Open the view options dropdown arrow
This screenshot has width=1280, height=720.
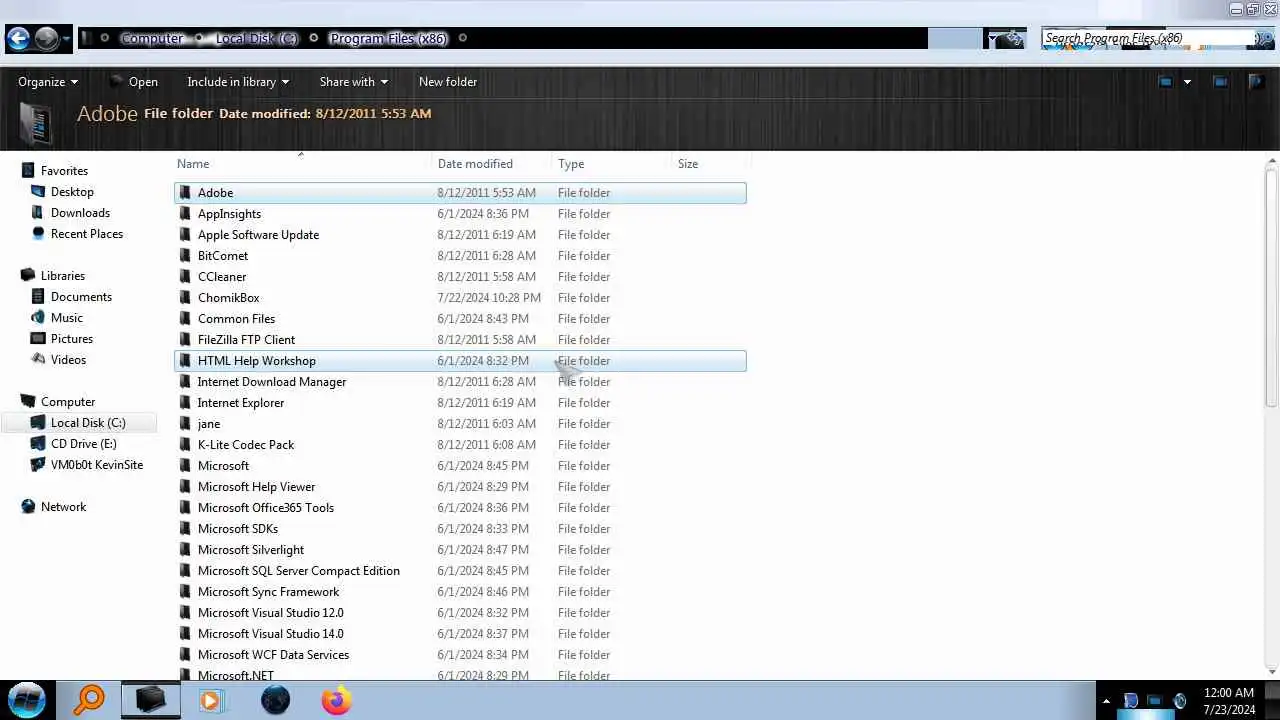coord(1187,82)
